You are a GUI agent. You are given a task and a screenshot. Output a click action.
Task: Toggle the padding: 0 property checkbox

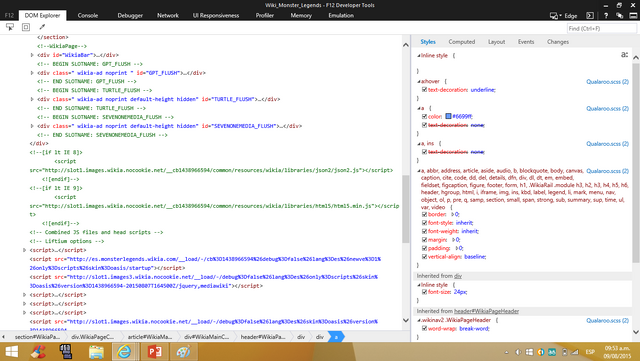[x=424, y=248]
